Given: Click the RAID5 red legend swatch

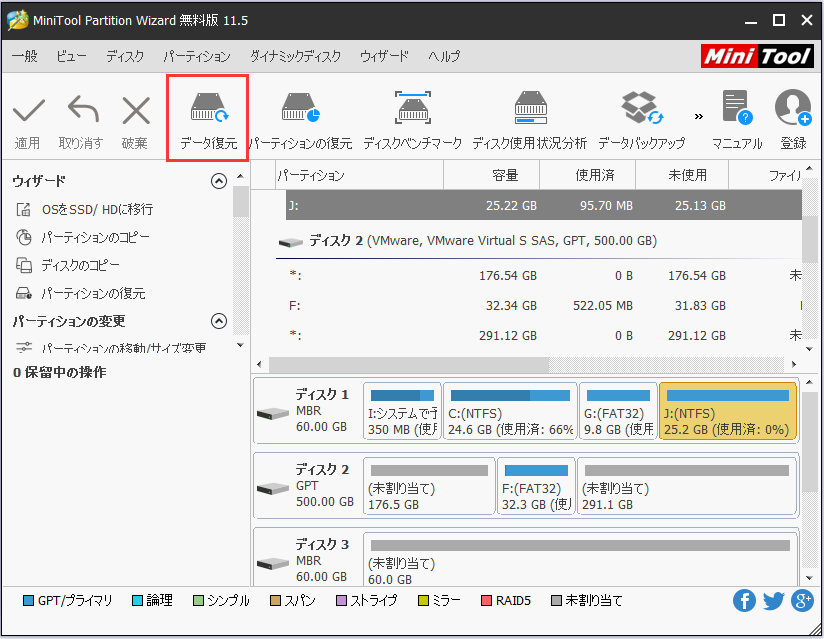Looking at the screenshot, I should [487, 601].
